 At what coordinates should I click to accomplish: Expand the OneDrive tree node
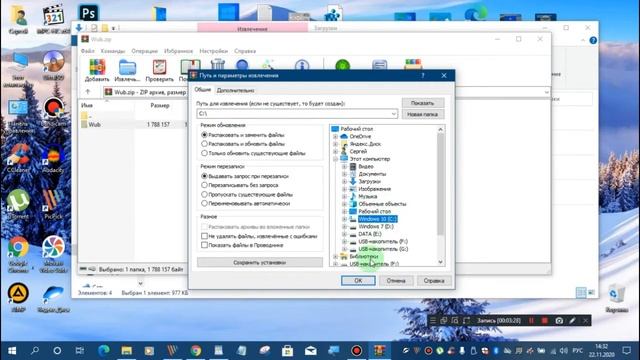pos(336,136)
